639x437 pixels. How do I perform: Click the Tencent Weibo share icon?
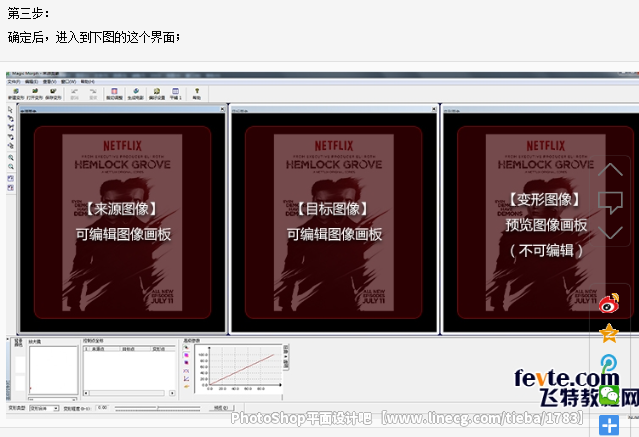[x=609, y=362]
